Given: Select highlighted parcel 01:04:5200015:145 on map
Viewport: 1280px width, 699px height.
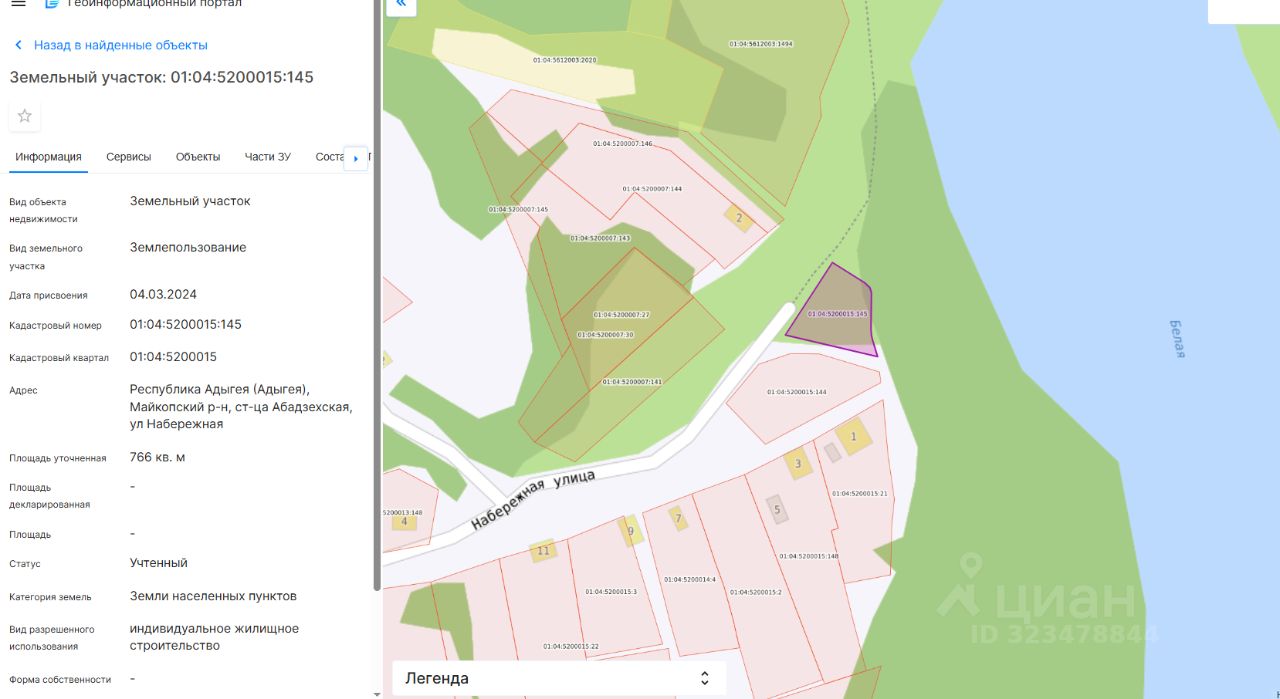Looking at the screenshot, I should click(838, 314).
